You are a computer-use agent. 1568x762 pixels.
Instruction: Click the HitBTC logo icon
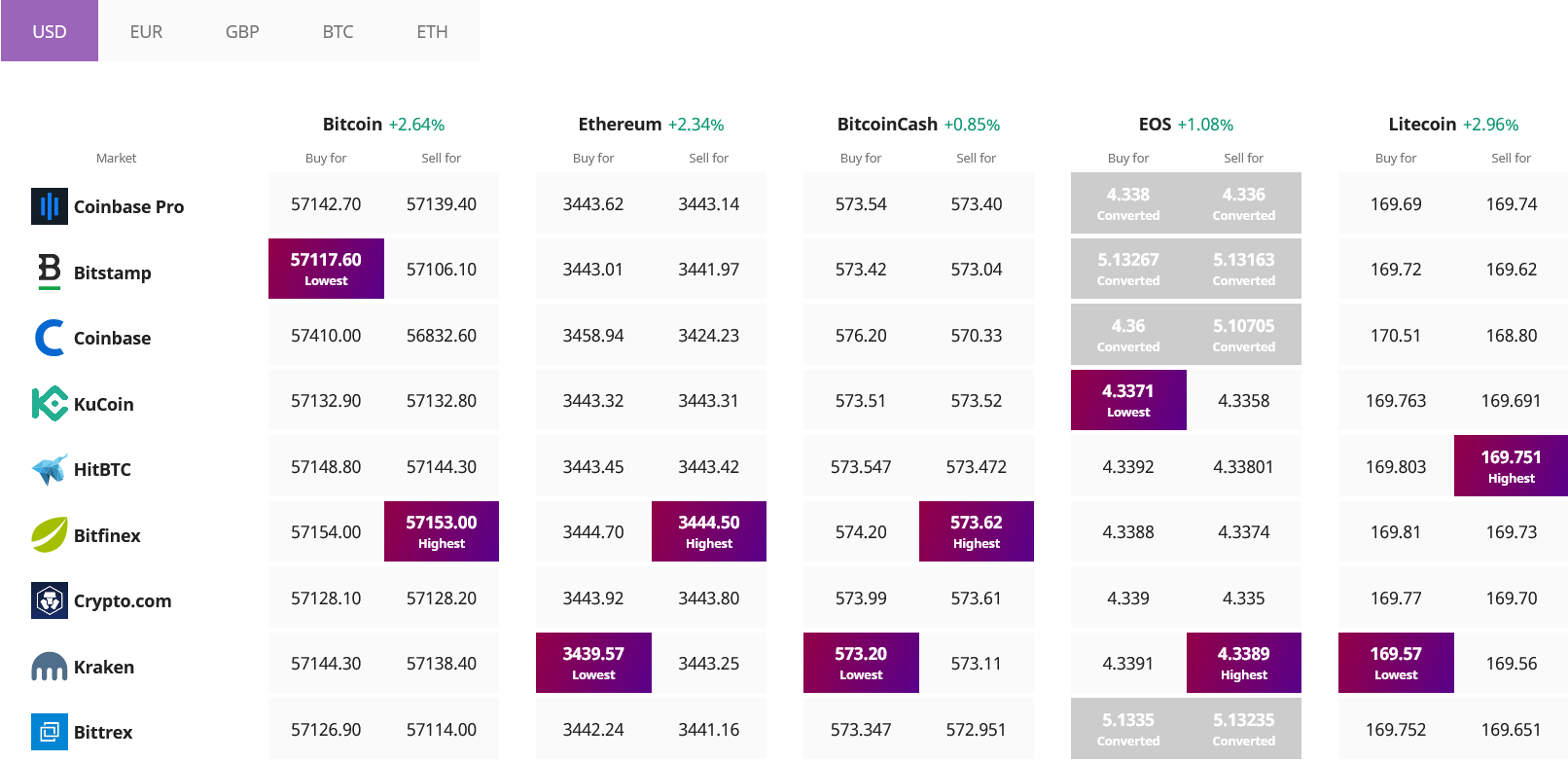point(50,469)
